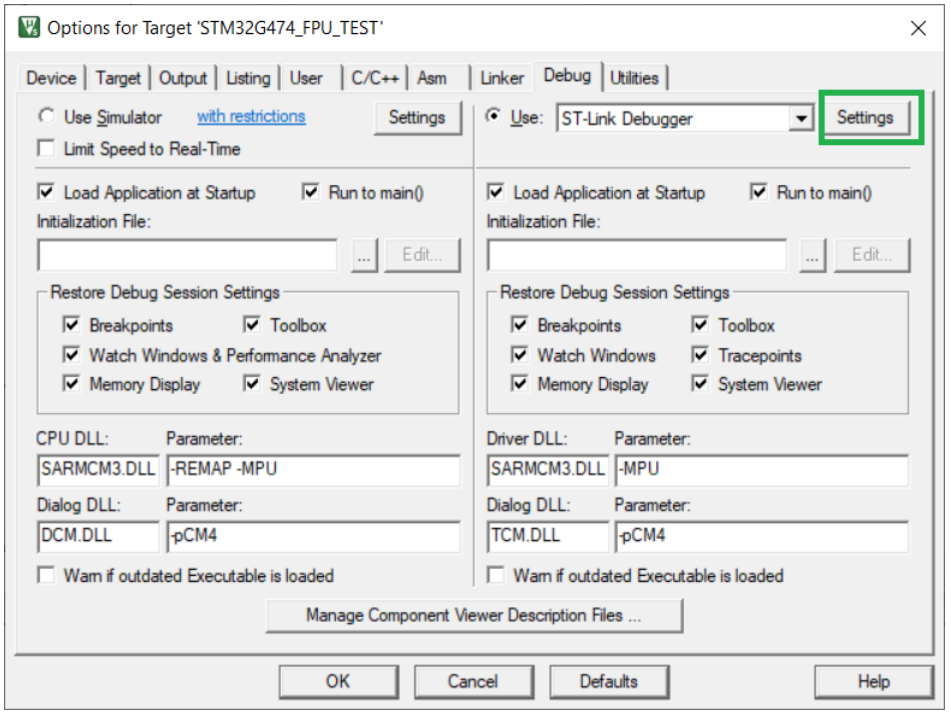Toggle ST-Link side Watch Windows checkbox

(x=520, y=354)
